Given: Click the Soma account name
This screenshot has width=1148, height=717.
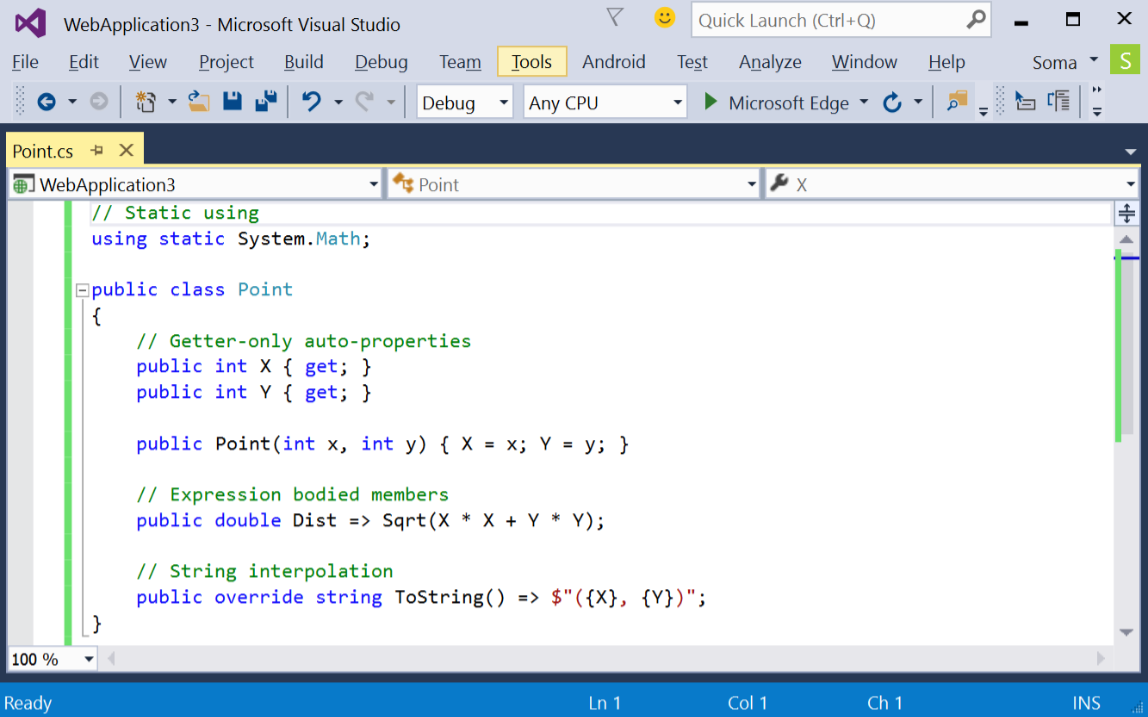Looking at the screenshot, I should click(x=1053, y=61).
